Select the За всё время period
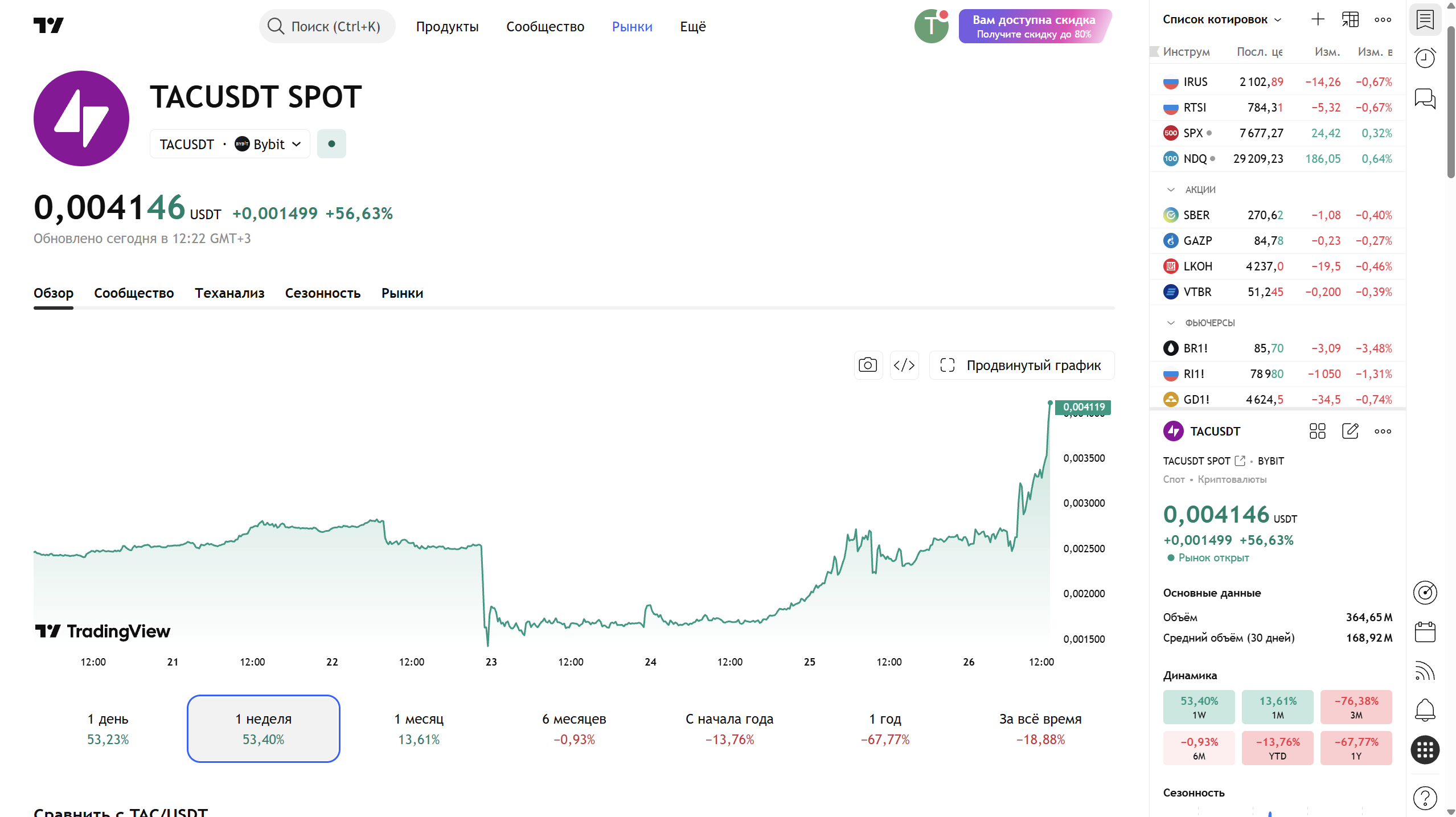 pyautogui.click(x=1040, y=729)
